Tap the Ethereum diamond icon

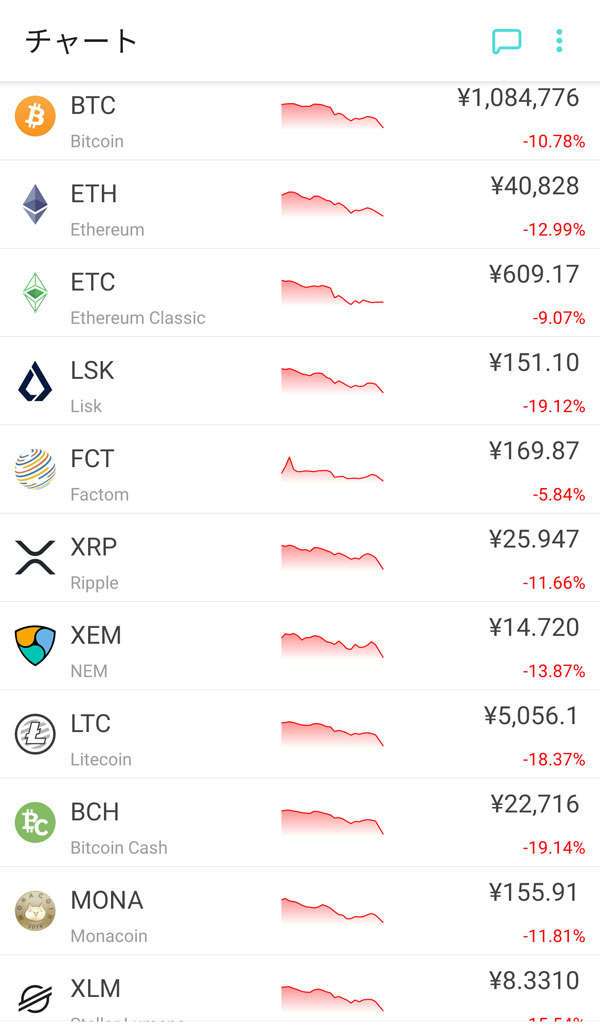[35, 204]
